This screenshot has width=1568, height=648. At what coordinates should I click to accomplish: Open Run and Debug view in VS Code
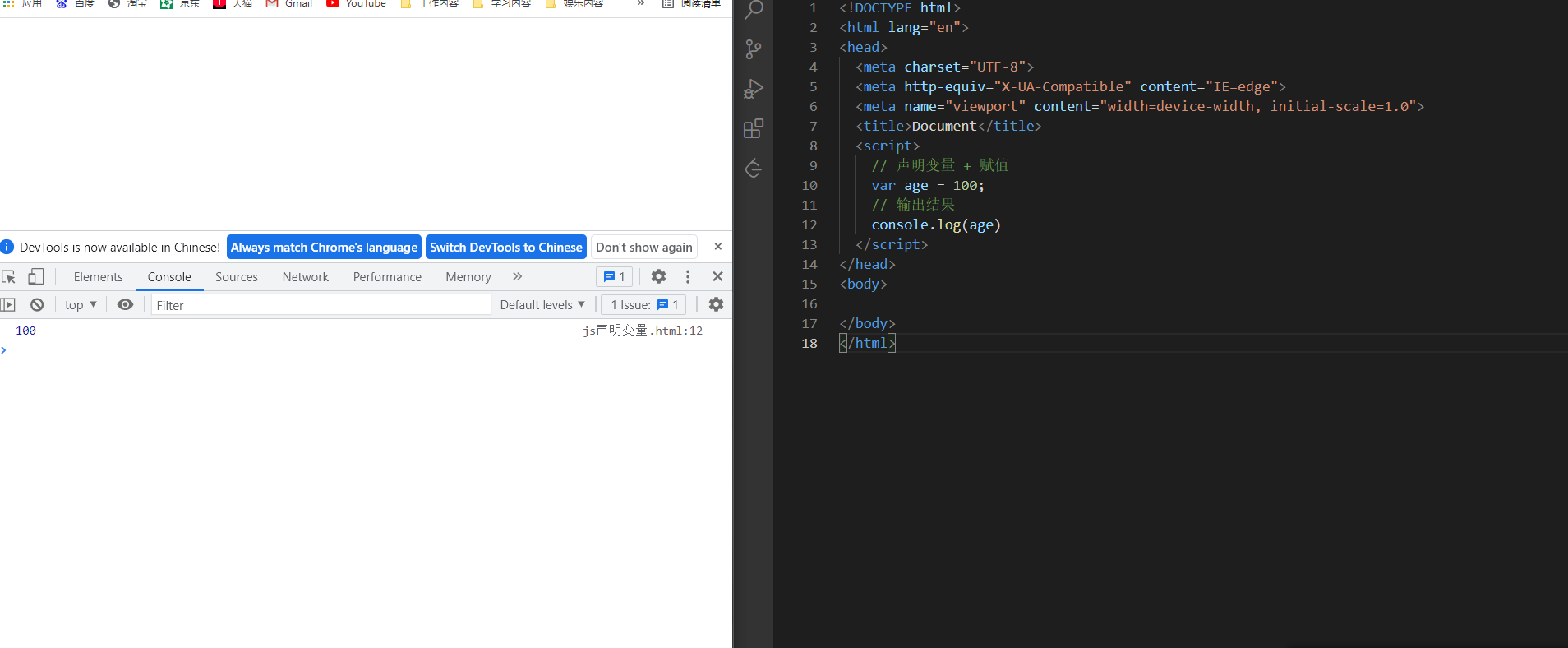(753, 89)
